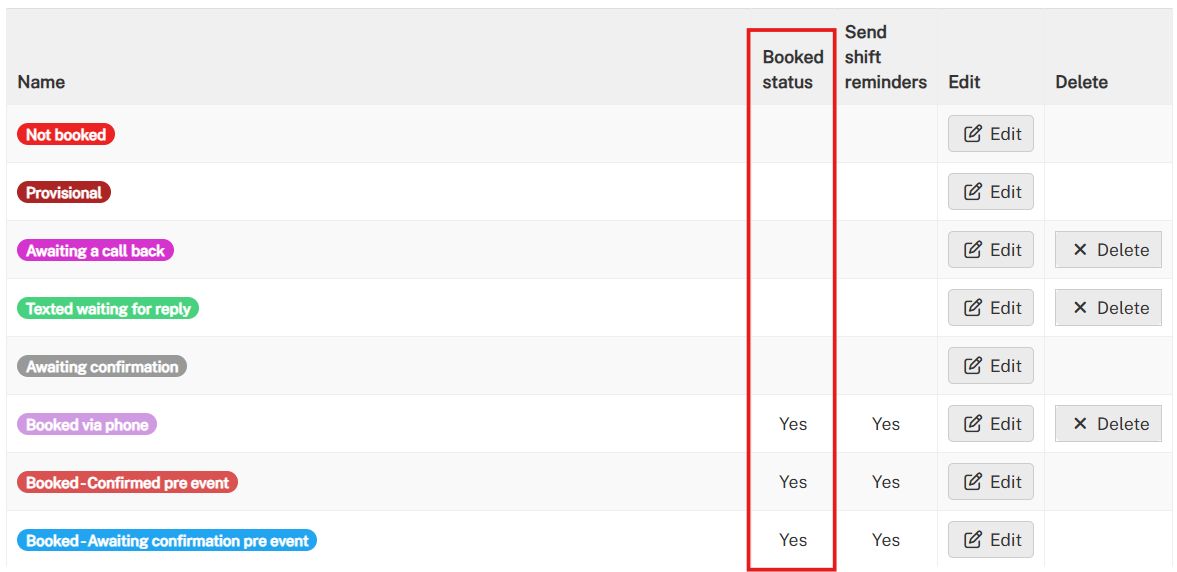Edit the Texted waiting for reply status
The height and width of the screenshot is (572, 1177).
point(991,308)
